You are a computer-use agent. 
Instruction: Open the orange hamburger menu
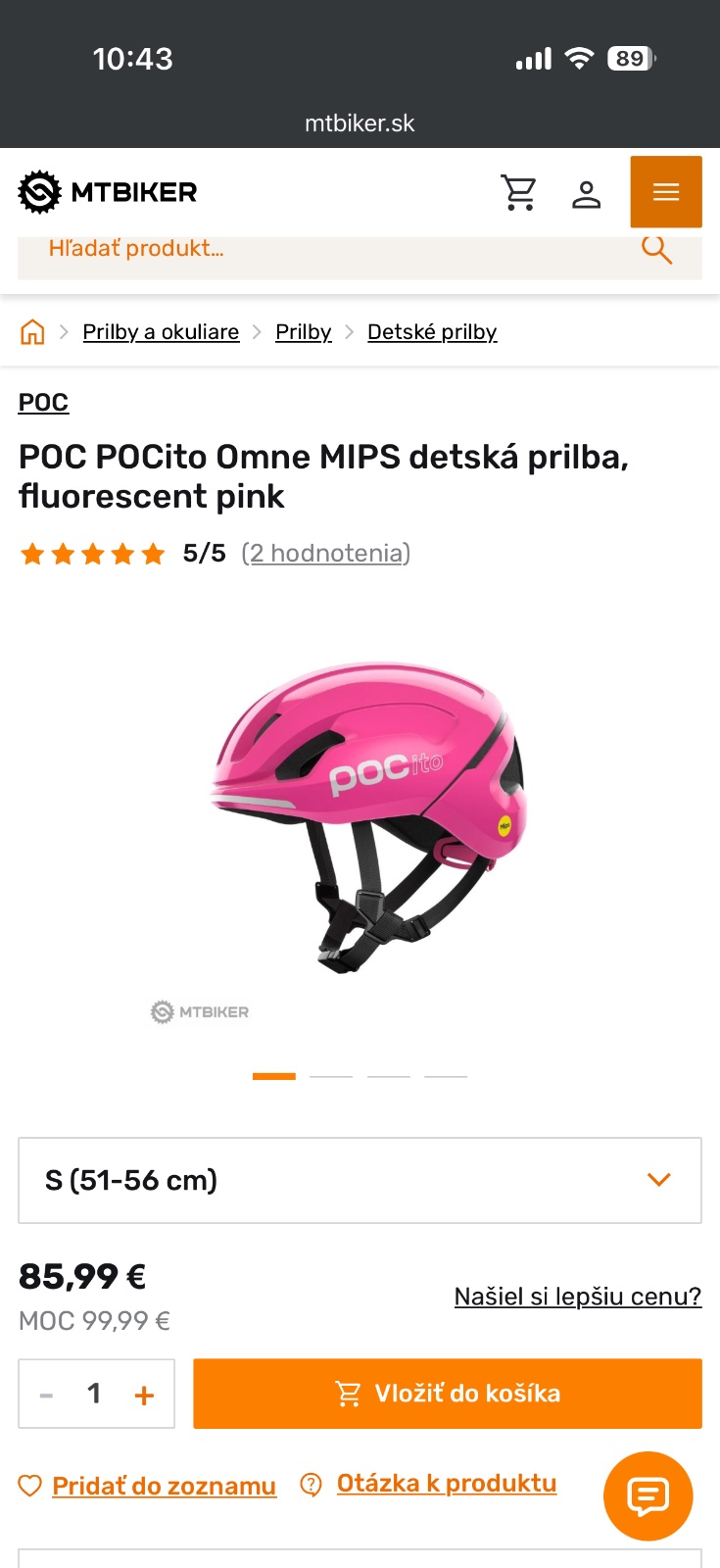666,192
